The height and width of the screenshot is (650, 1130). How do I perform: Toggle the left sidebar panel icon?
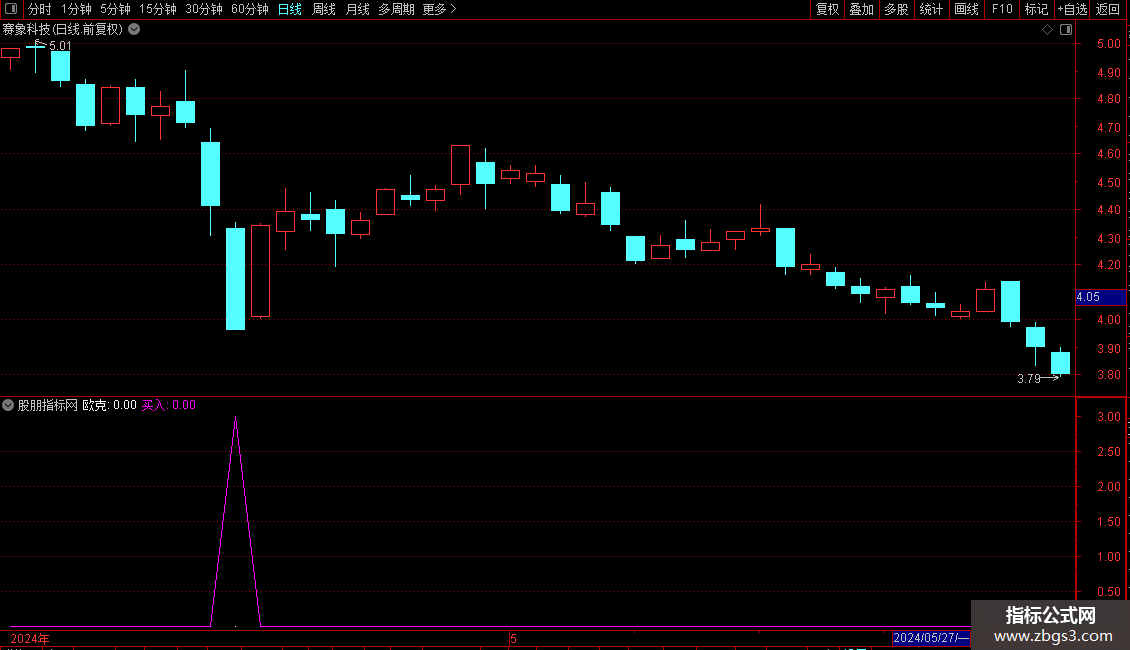pos(11,9)
